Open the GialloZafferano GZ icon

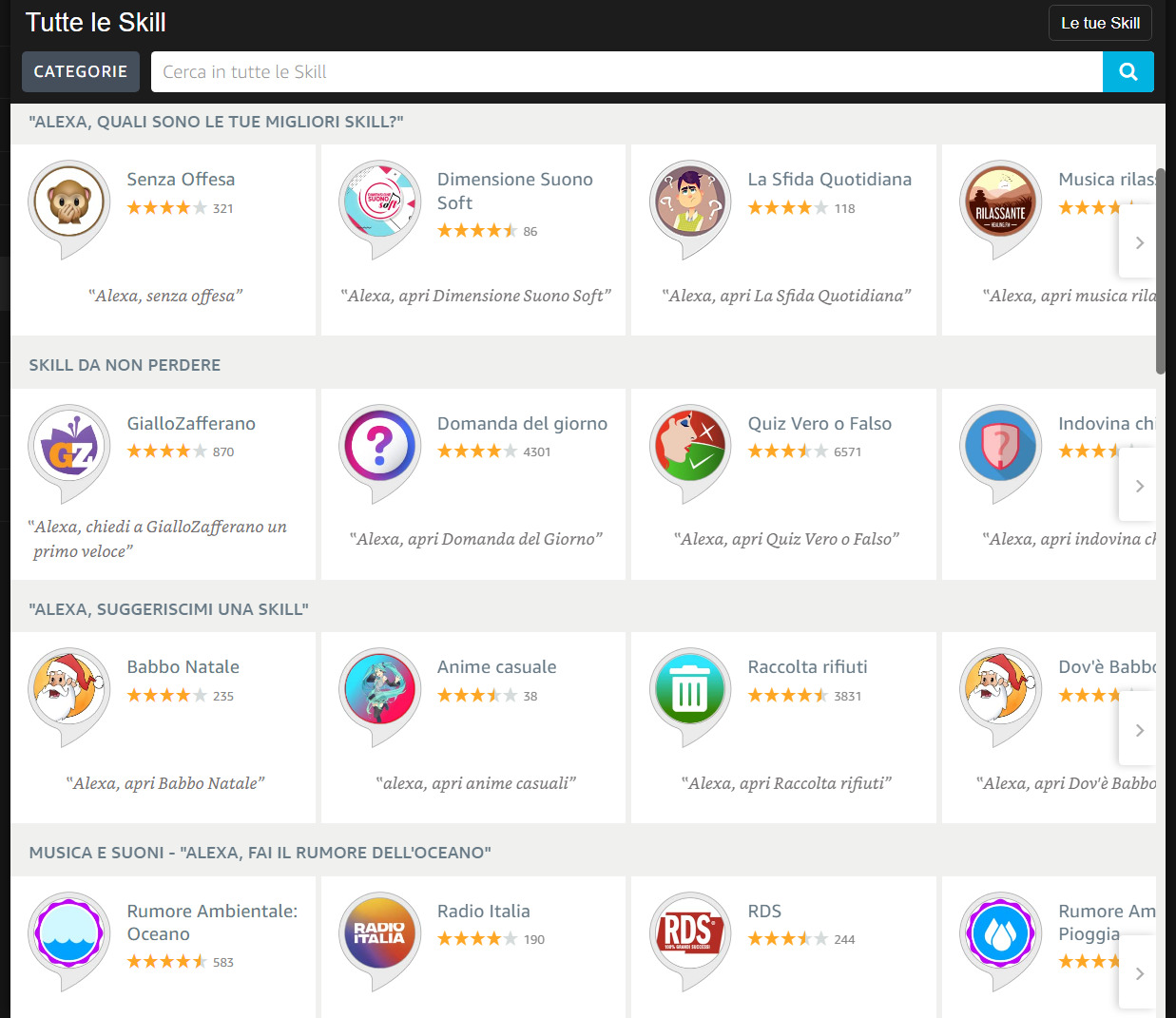(69, 451)
